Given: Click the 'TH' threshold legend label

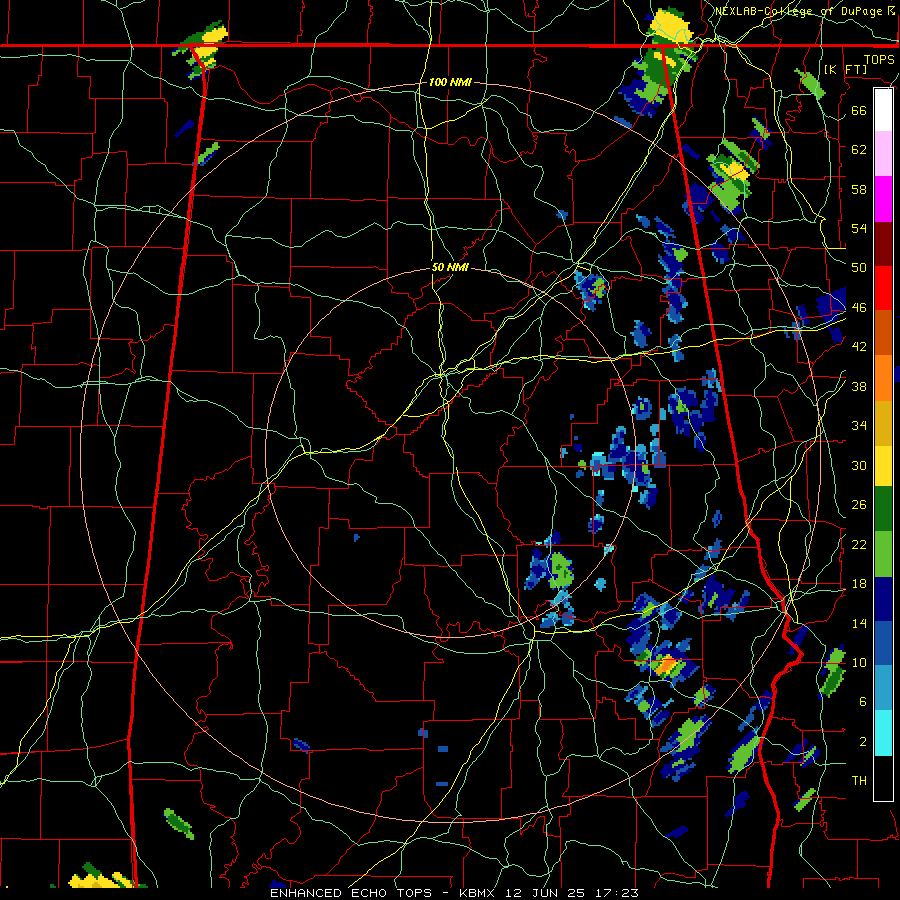Looking at the screenshot, I should (859, 781).
